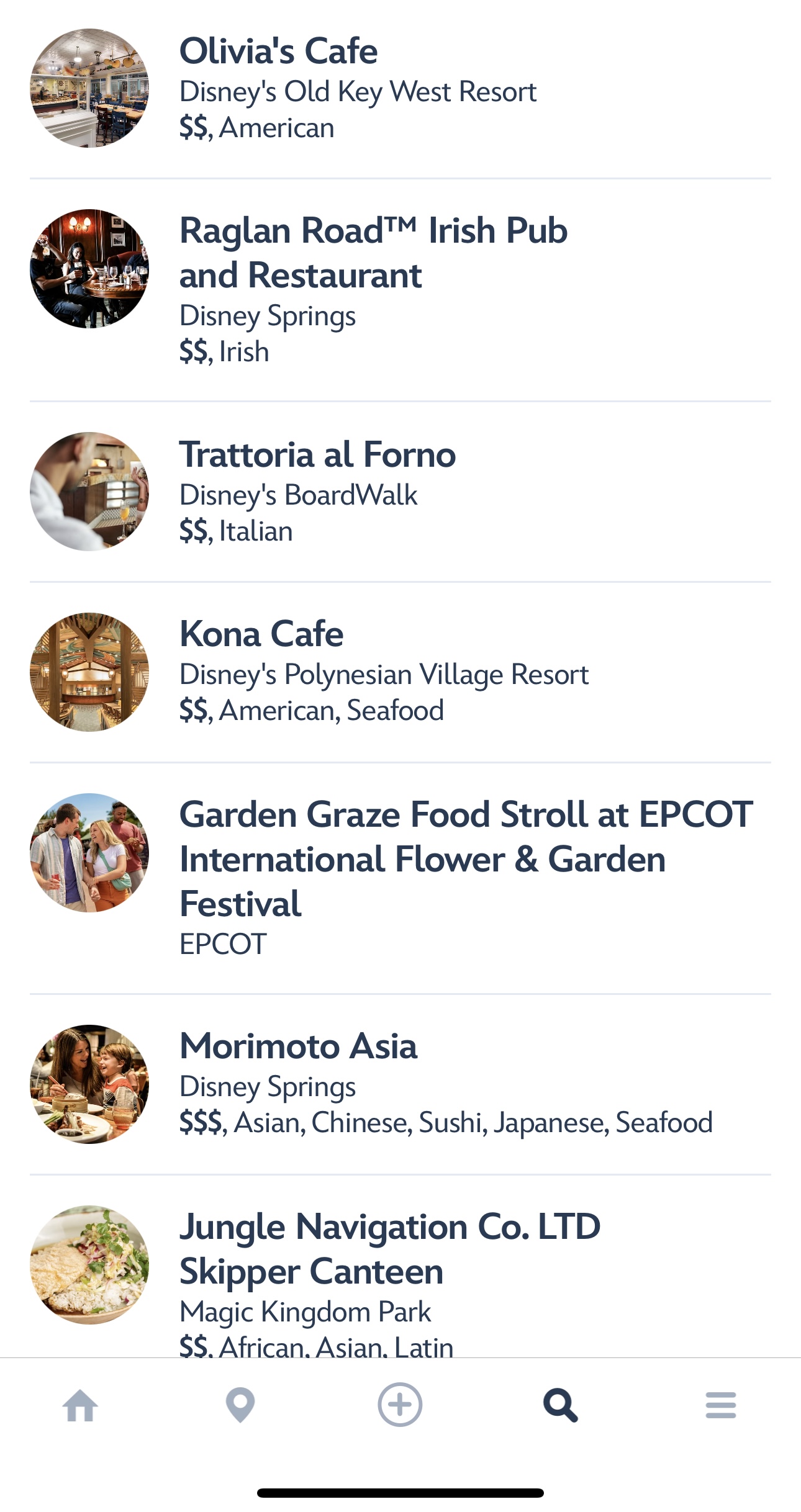Image resolution: width=801 pixels, height=1512 pixels.
Task: Select Trattoria al Forno title
Action: point(317,454)
